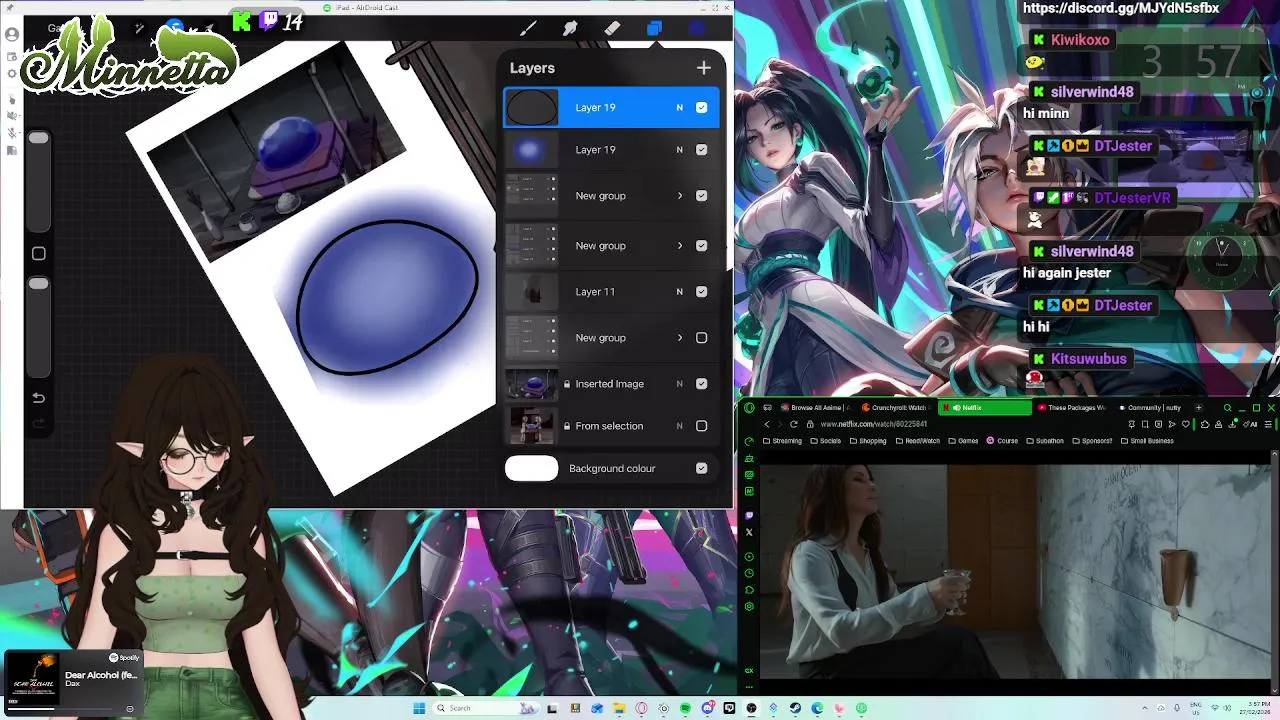Viewport: 1280px width, 720px height.
Task: Open Spotify from the taskbar
Action: point(685,708)
